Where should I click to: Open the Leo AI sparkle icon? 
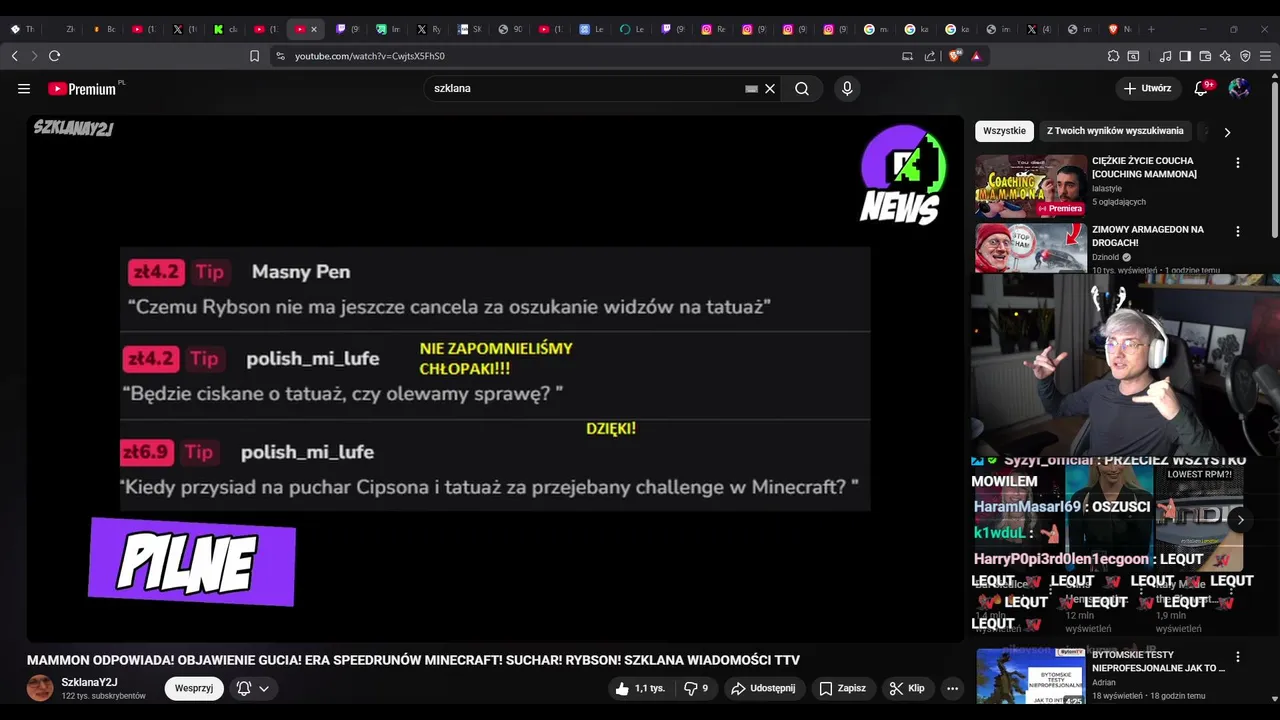pyautogui.click(x=1225, y=56)
